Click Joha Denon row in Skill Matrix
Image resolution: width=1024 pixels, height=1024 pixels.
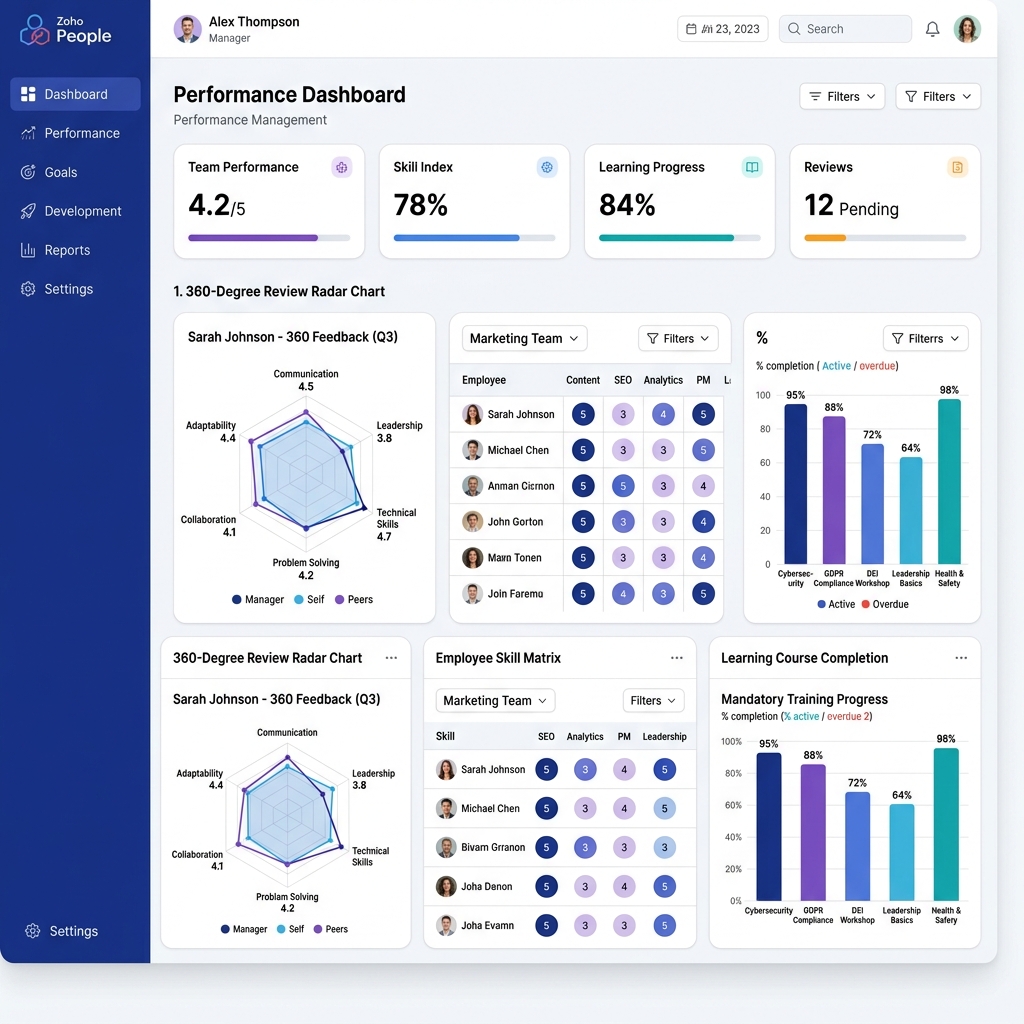tap(560, 886)
